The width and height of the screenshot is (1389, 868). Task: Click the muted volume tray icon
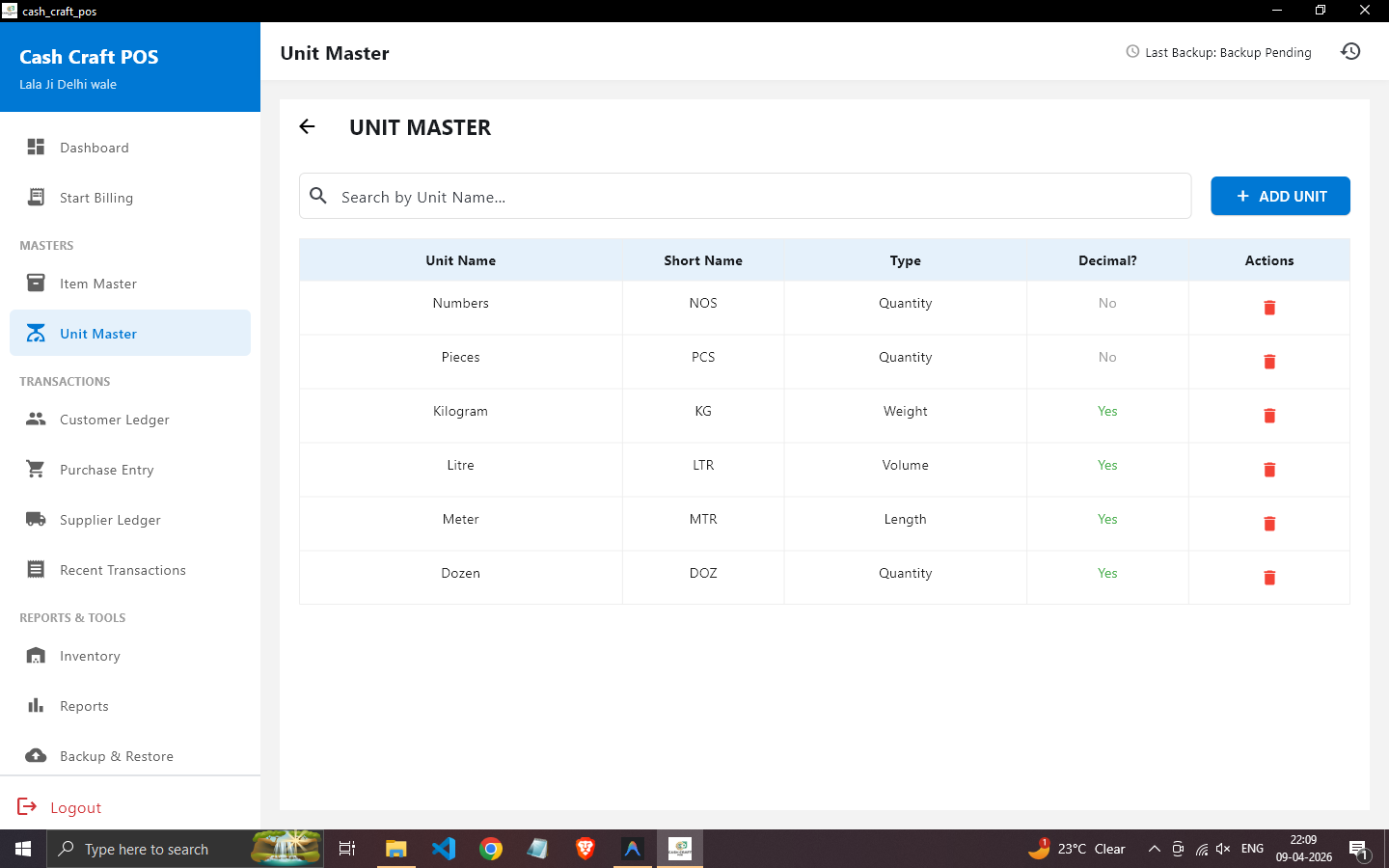click(1223, 849)
